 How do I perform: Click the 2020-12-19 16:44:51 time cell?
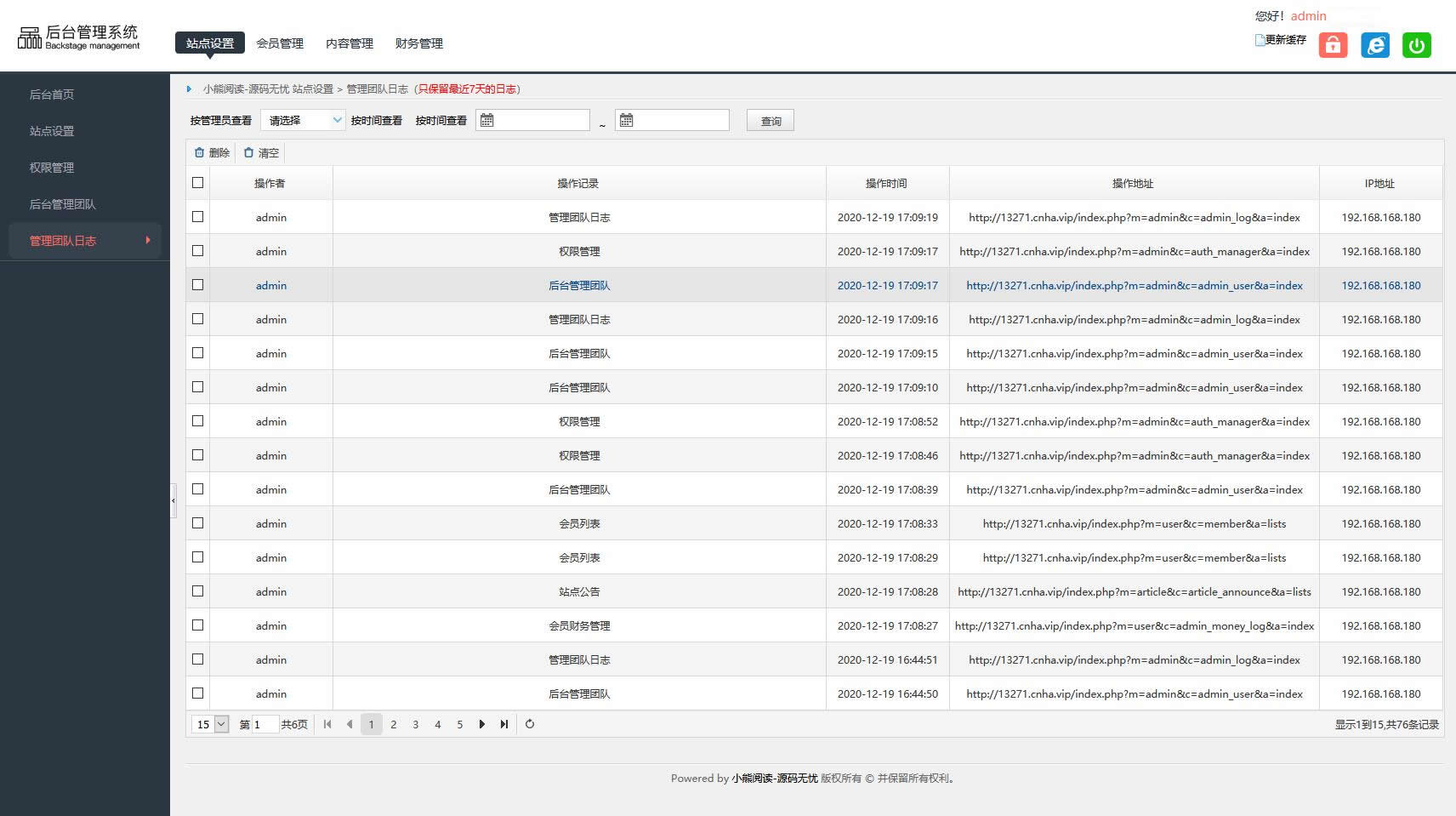pos(888,659)
